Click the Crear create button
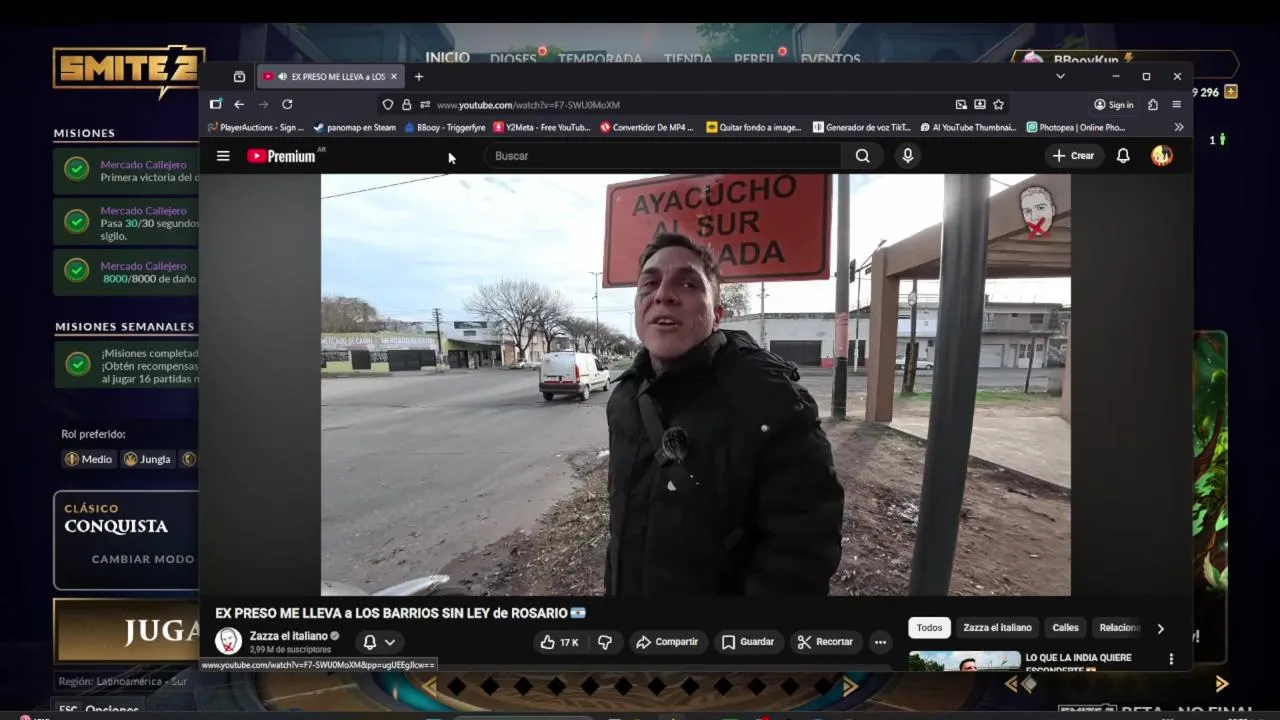Image resolution: width=1280 pixels, height=720 pixels. tap(1073, 156)
